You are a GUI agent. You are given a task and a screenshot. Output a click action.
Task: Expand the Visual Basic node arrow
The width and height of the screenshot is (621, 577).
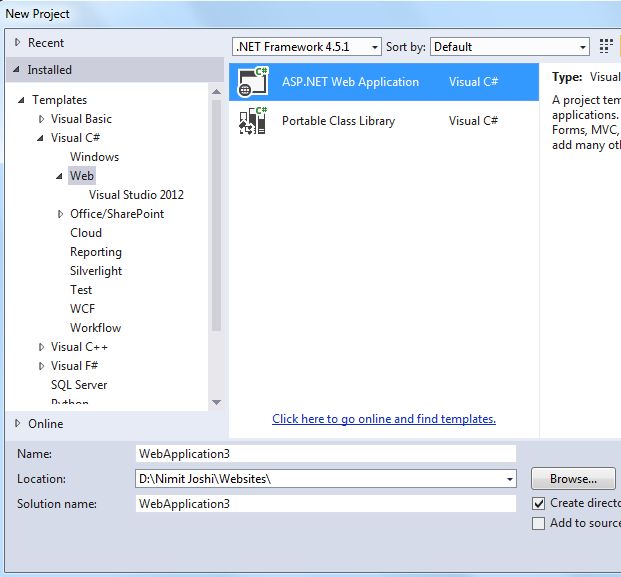(x=41, y=119)
